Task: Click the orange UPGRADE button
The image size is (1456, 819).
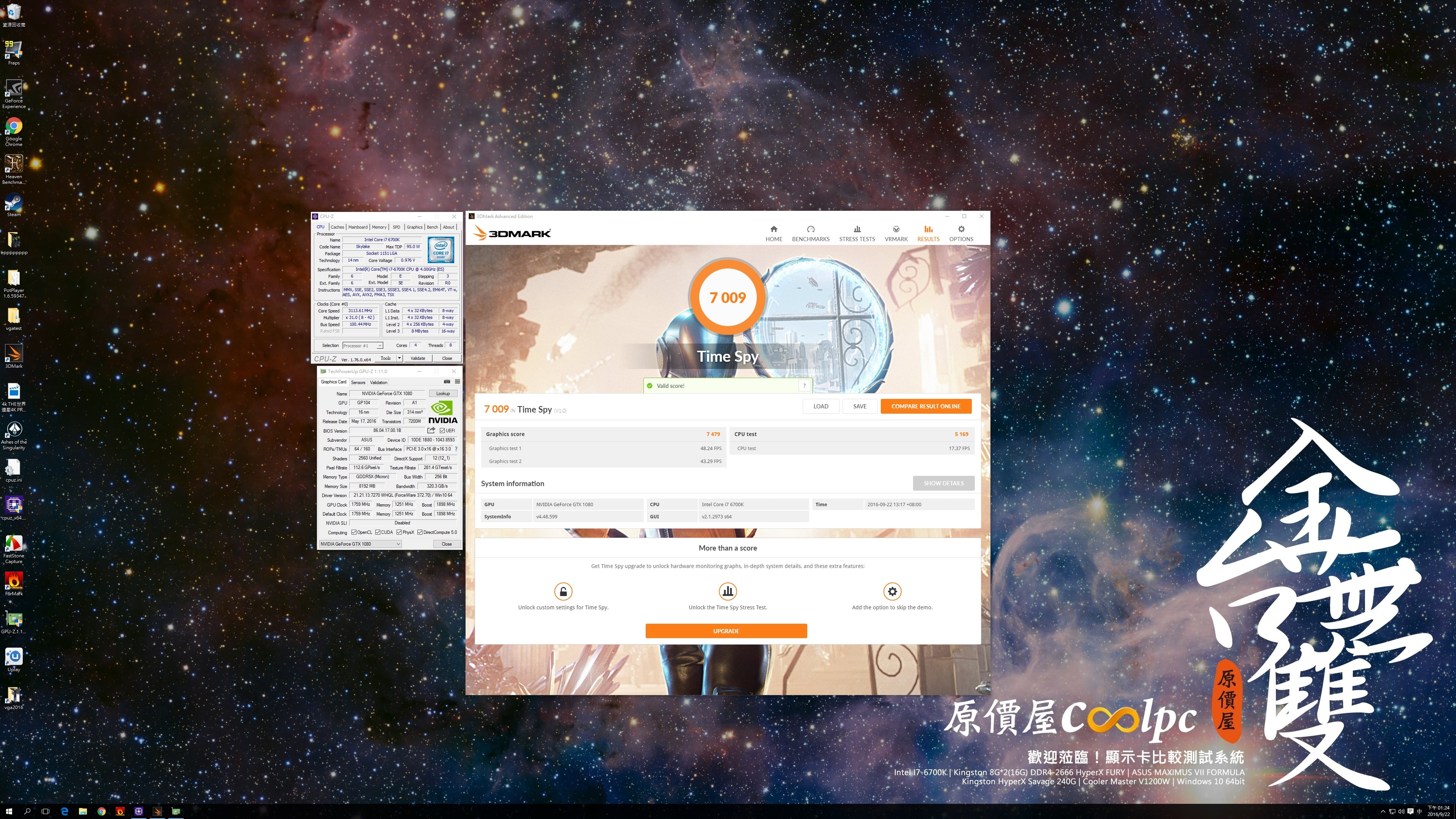Action: (726, 631)
